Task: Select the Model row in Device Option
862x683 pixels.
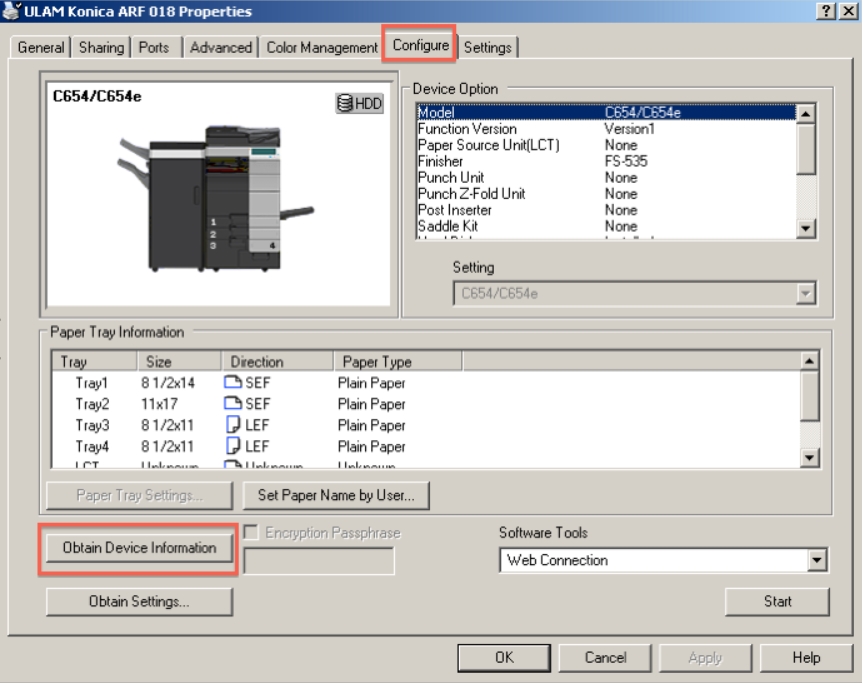Action: [x=606, y=112]
